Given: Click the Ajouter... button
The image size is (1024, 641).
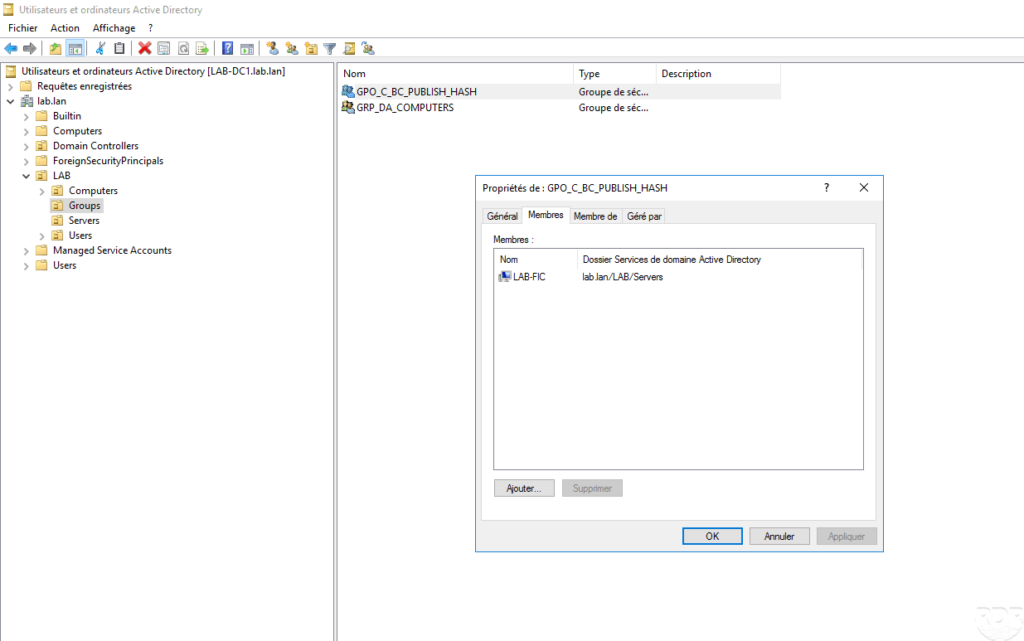Looking at the screenshot, I should [524, 489].
